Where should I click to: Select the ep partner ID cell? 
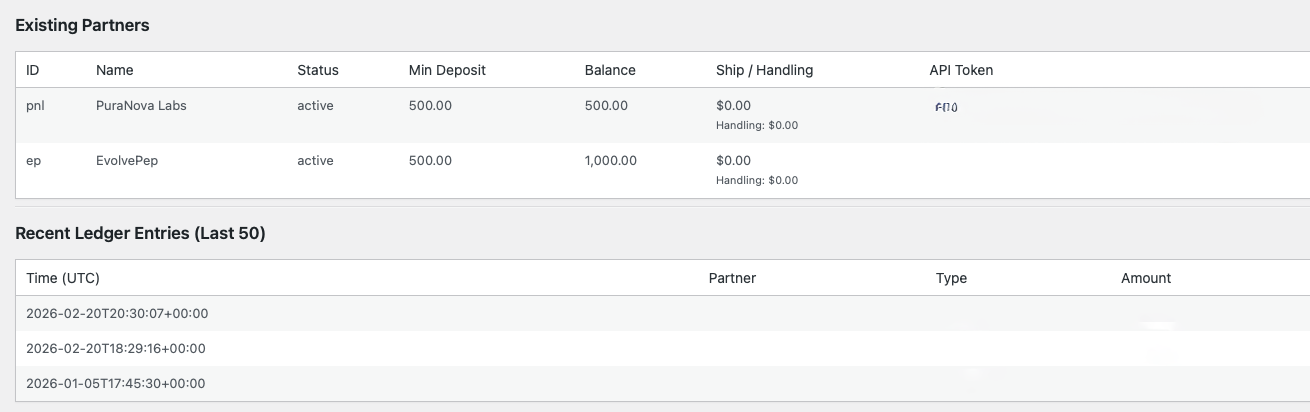(33, 161)
